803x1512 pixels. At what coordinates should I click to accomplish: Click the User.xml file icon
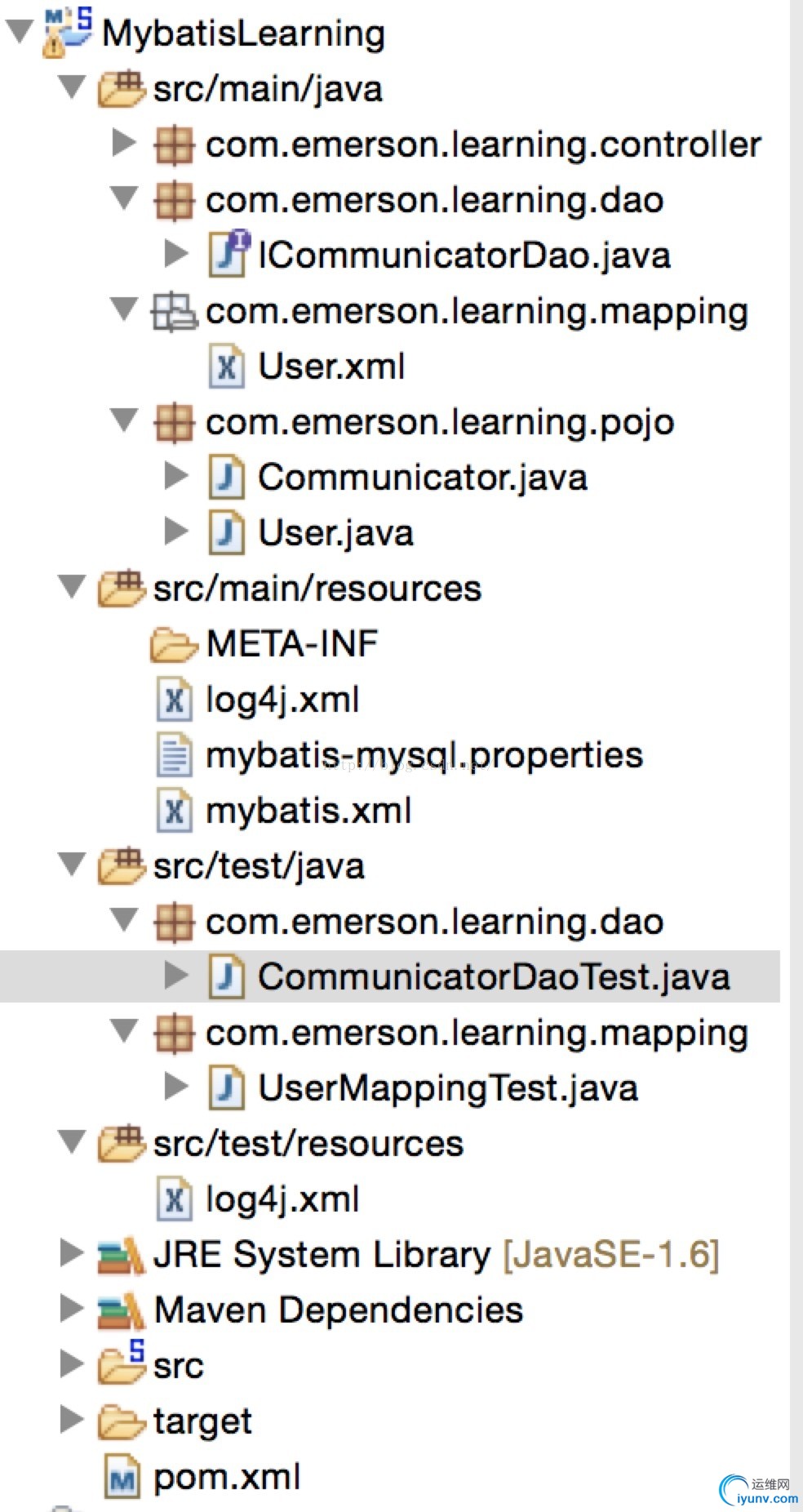(x=226, y=366)
